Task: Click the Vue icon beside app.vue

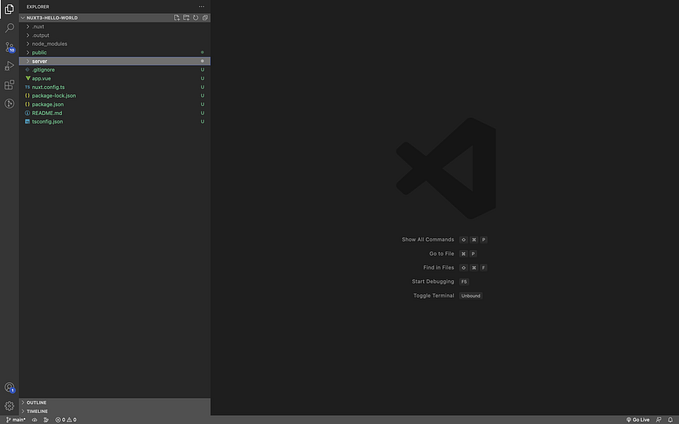Action: tap(28, 78)
